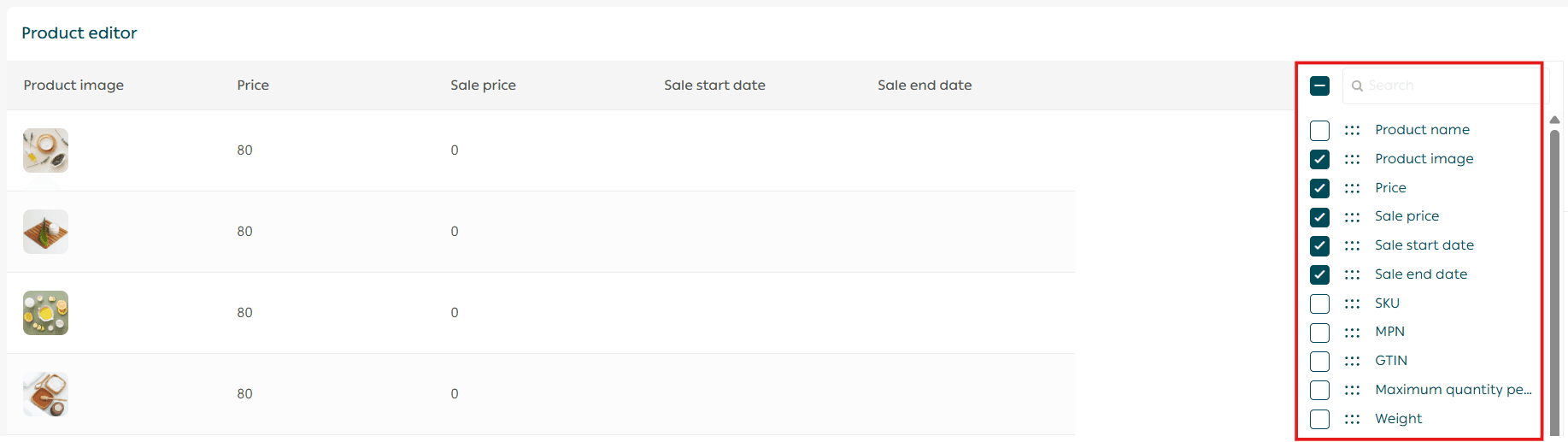
Task: Click drag handle icon beside MPN
Action: 1352,333
